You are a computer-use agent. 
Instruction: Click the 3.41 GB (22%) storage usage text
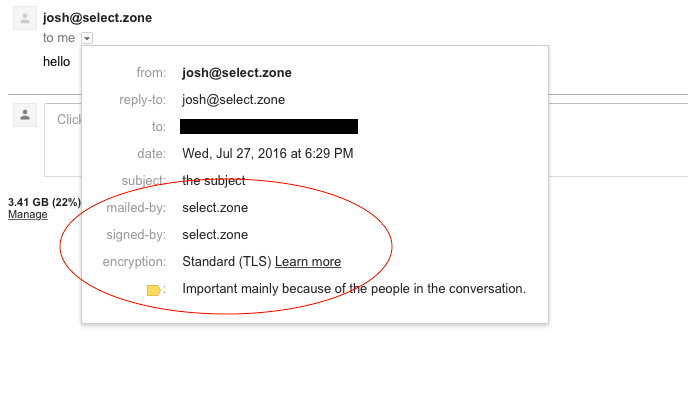click(x=44, y=202)
